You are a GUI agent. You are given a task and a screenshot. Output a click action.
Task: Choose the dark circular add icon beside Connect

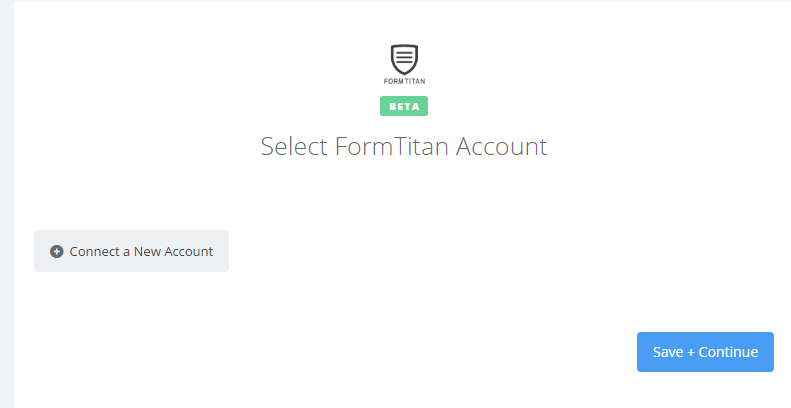(56, 251)
